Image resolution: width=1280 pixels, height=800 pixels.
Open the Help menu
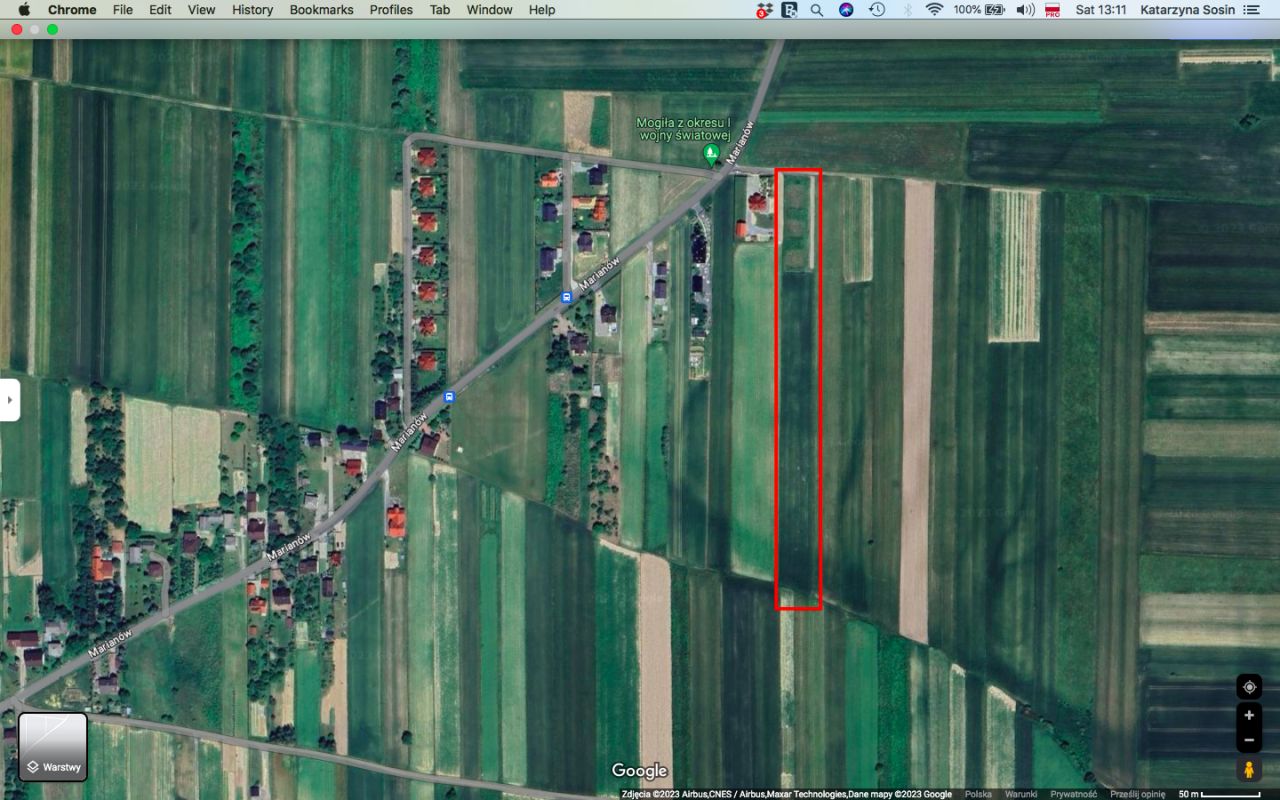(x=542, y=10)
